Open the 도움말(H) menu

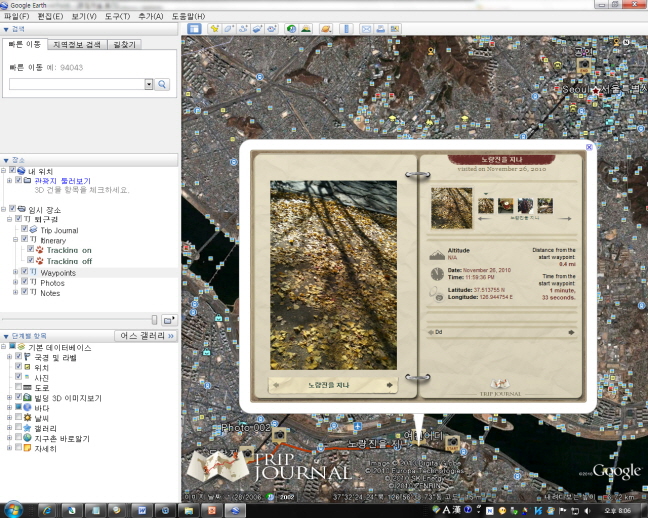pos(188,16)
